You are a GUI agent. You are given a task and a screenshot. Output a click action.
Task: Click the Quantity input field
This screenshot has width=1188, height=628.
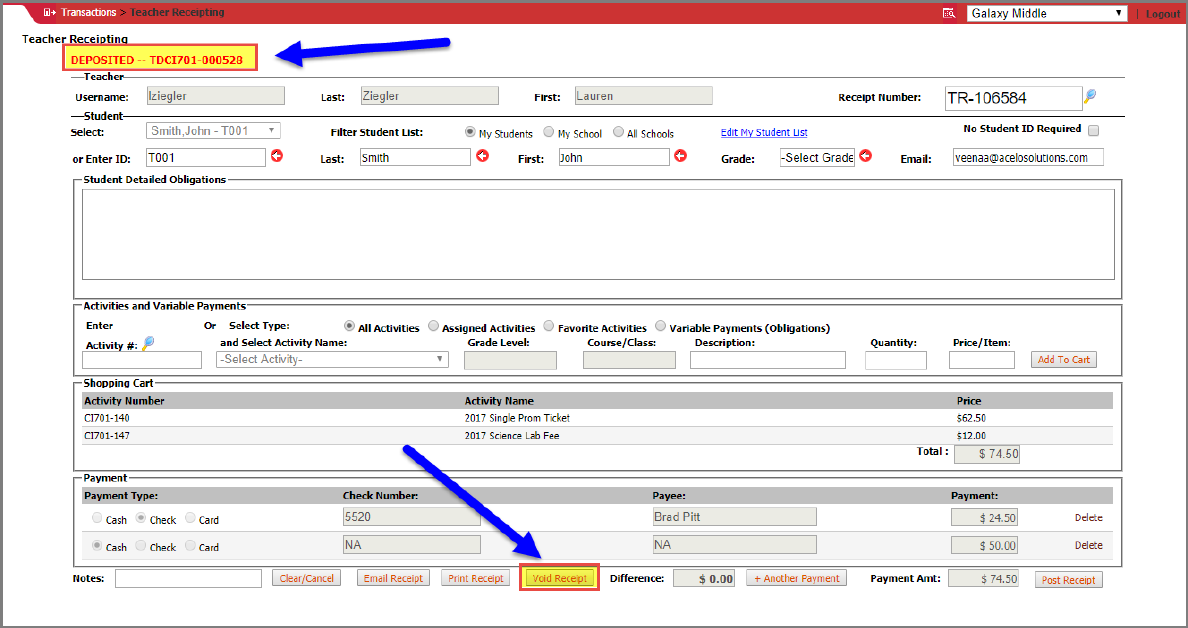[896, 360]
